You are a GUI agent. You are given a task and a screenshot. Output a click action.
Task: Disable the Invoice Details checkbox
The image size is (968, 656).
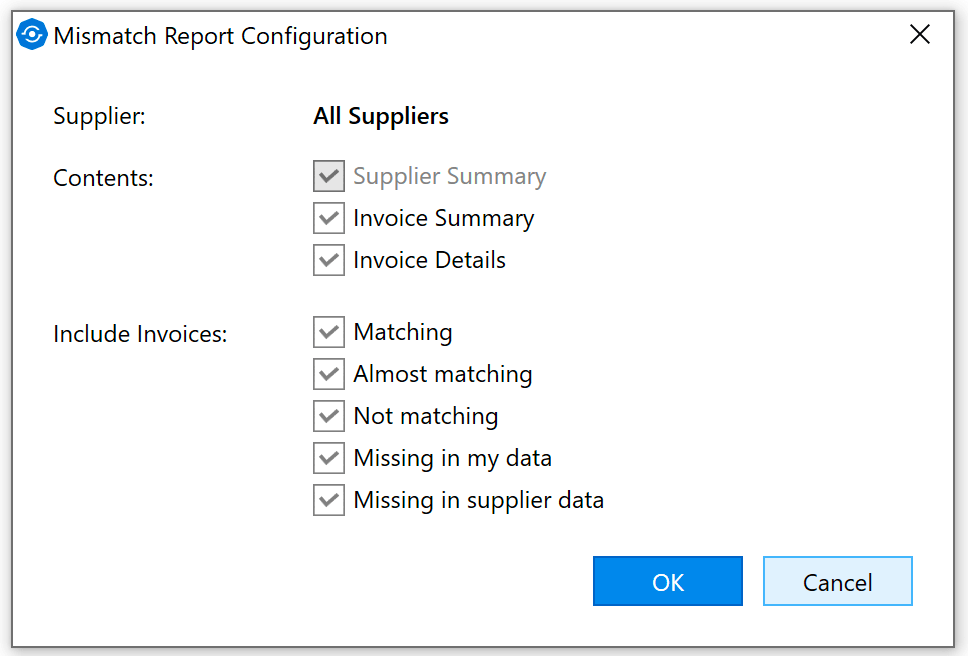coord(329,261)
